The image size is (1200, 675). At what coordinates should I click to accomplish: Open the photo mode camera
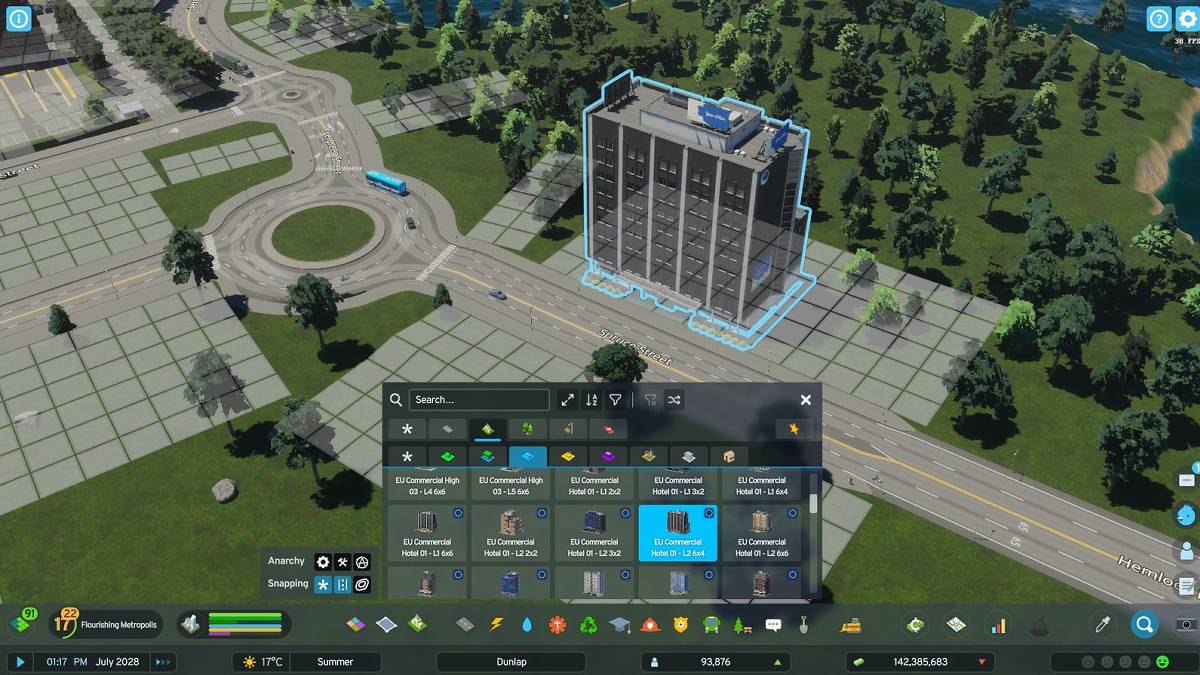1186,625
